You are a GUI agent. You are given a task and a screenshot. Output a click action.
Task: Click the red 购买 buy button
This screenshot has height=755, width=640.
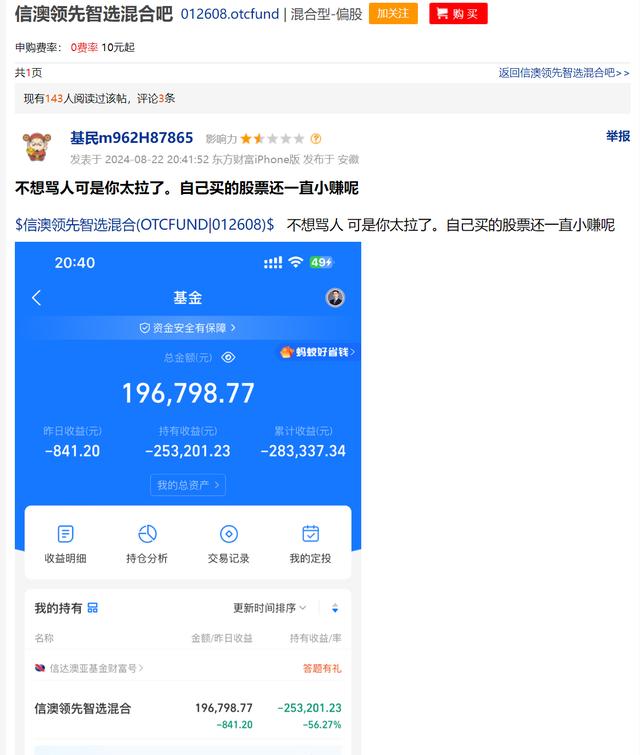tap(458, 13)
